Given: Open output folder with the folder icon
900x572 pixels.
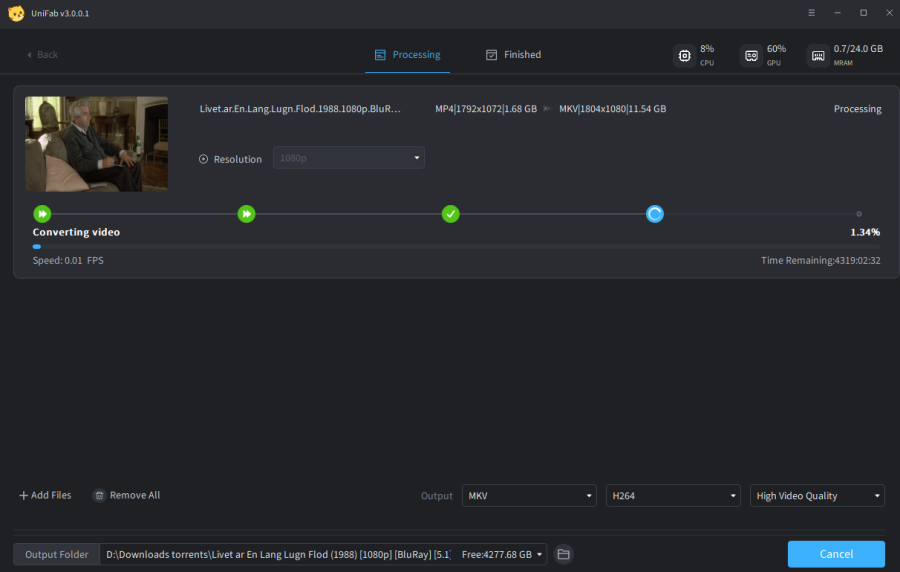Looking at the screenshot, I should [x=563, y=554].
